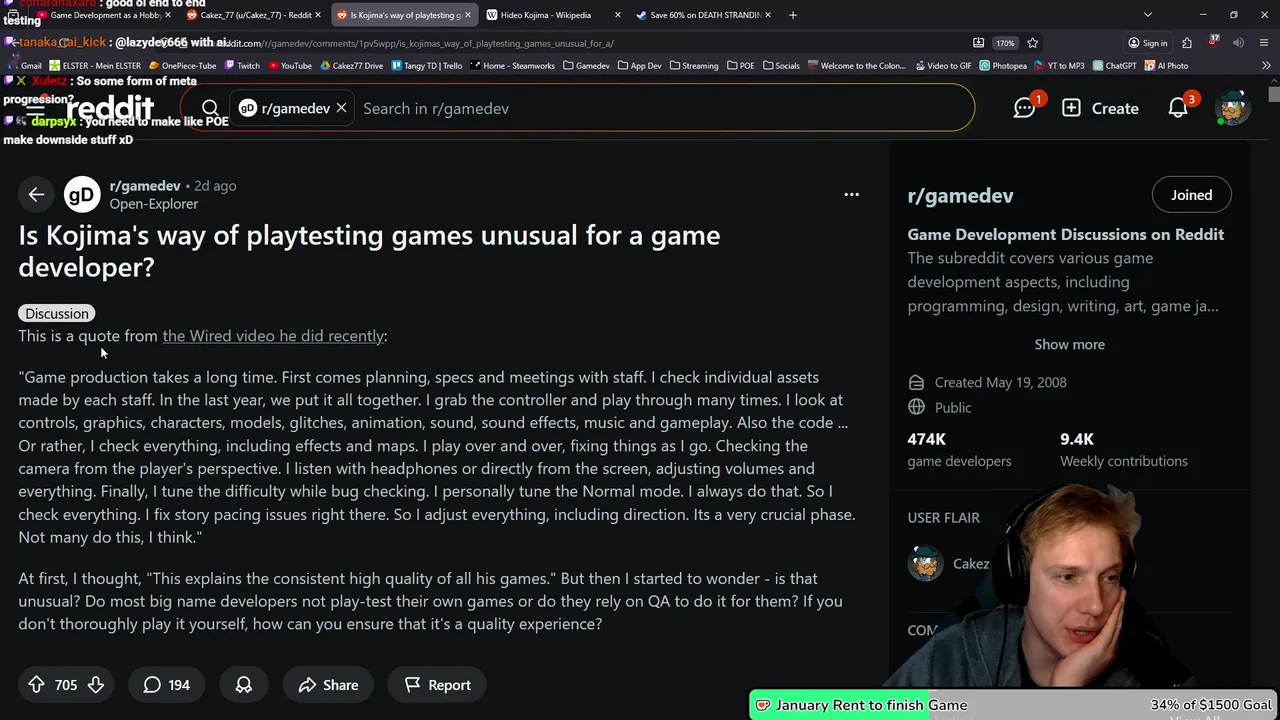The height and width of the screenshot is (720, 1280).
Task: Go back using the post back arrow
Action: coord(36,195)
